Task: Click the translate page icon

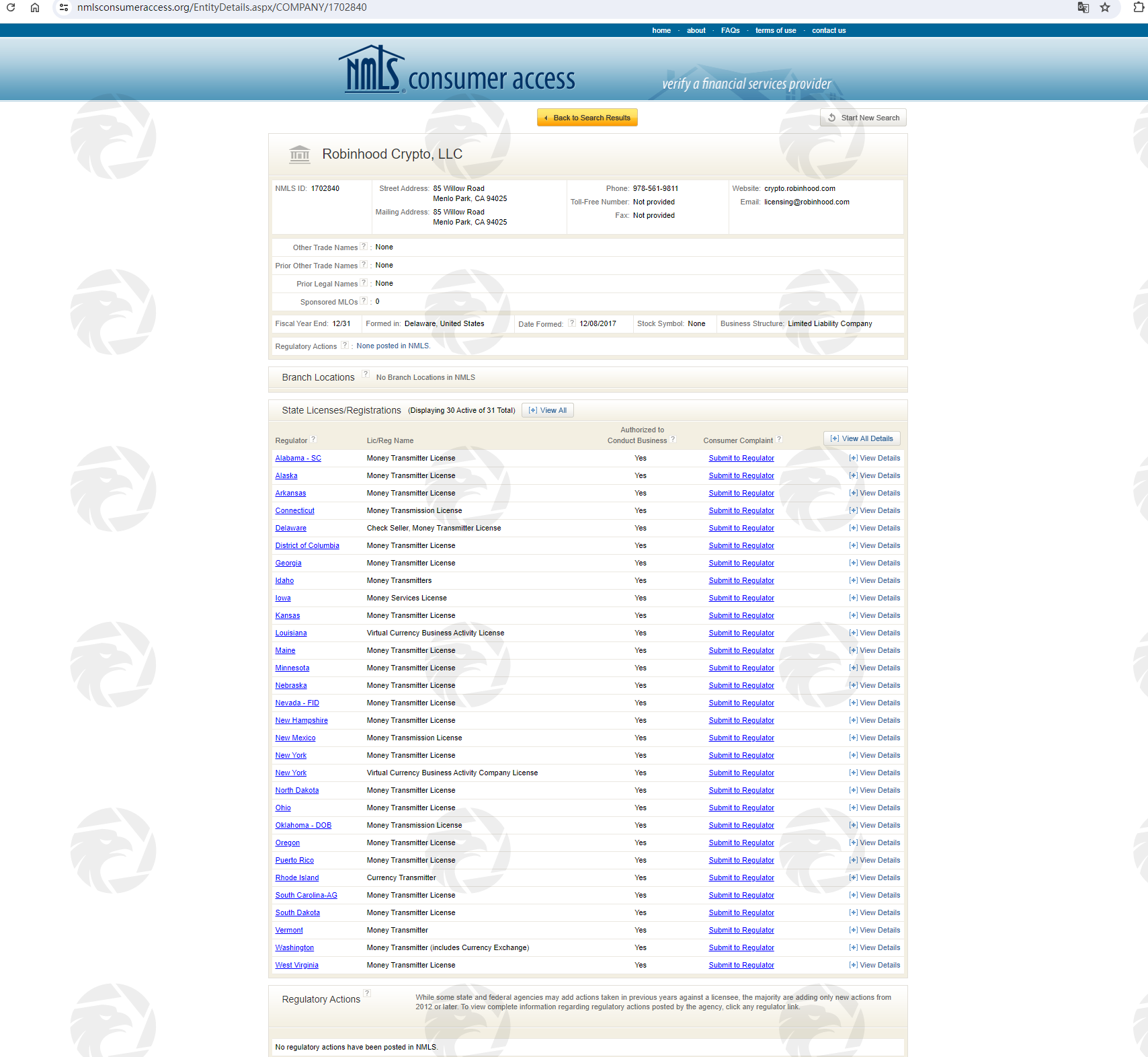Action: pos(1083,7)
